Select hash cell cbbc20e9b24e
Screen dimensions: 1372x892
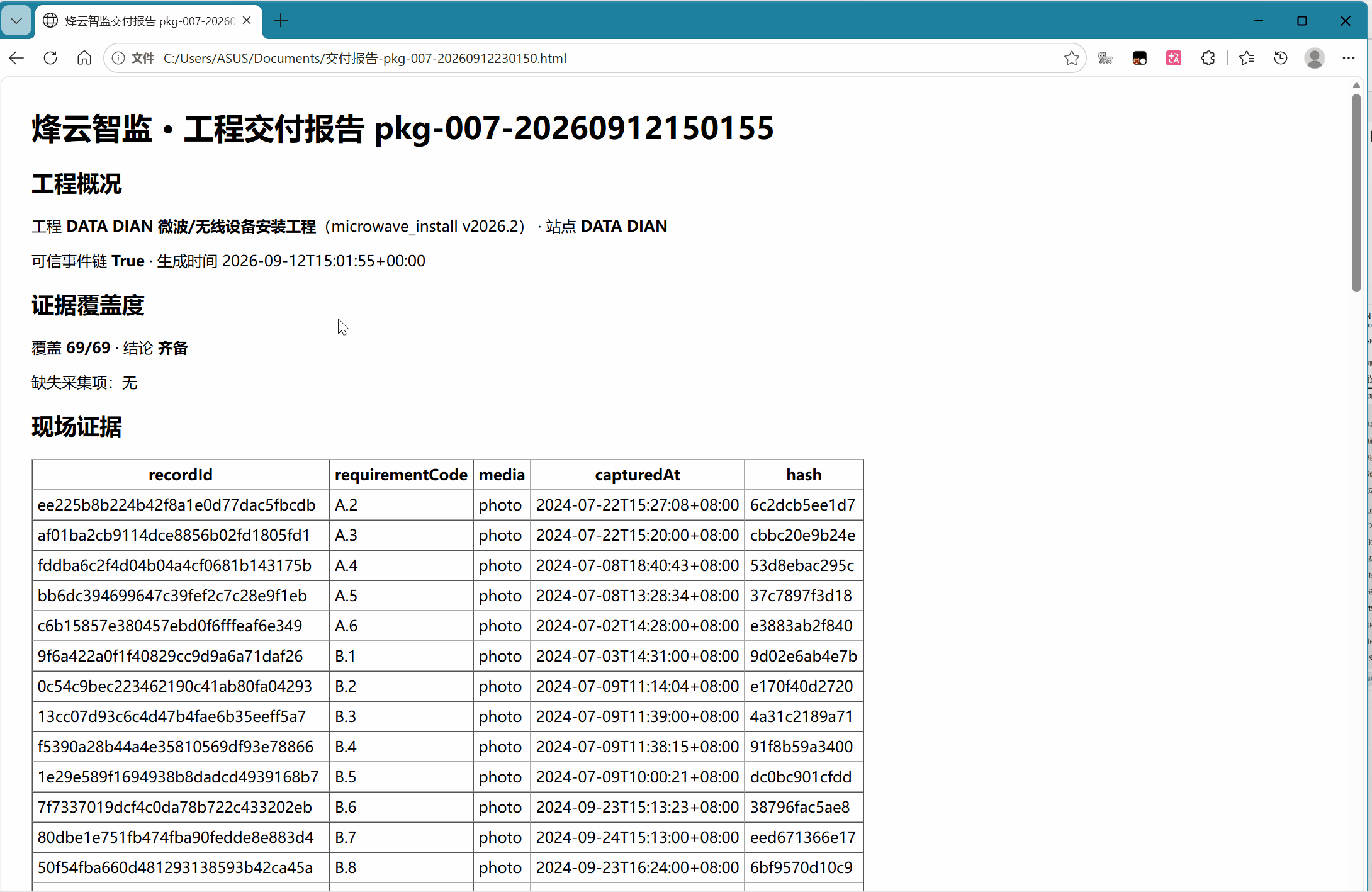pos(804,535)
